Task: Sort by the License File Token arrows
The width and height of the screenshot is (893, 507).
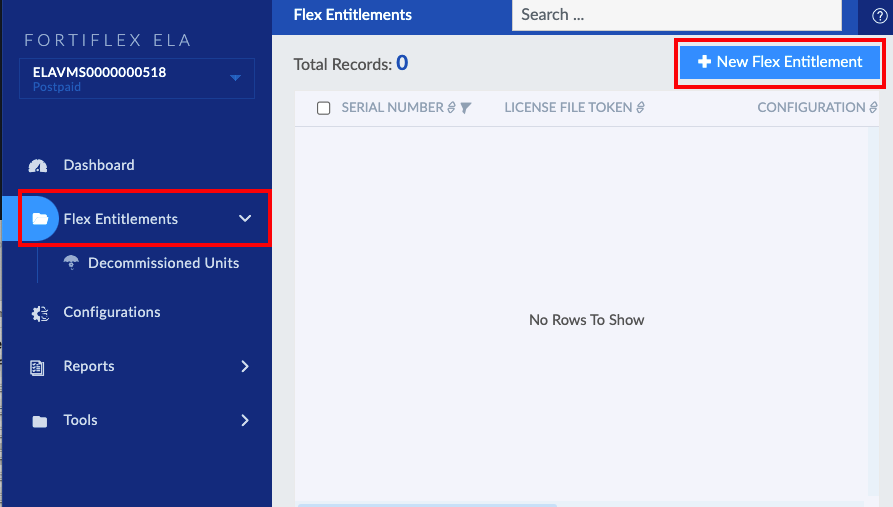Action: pyautogui.click(x=640, y=108)
